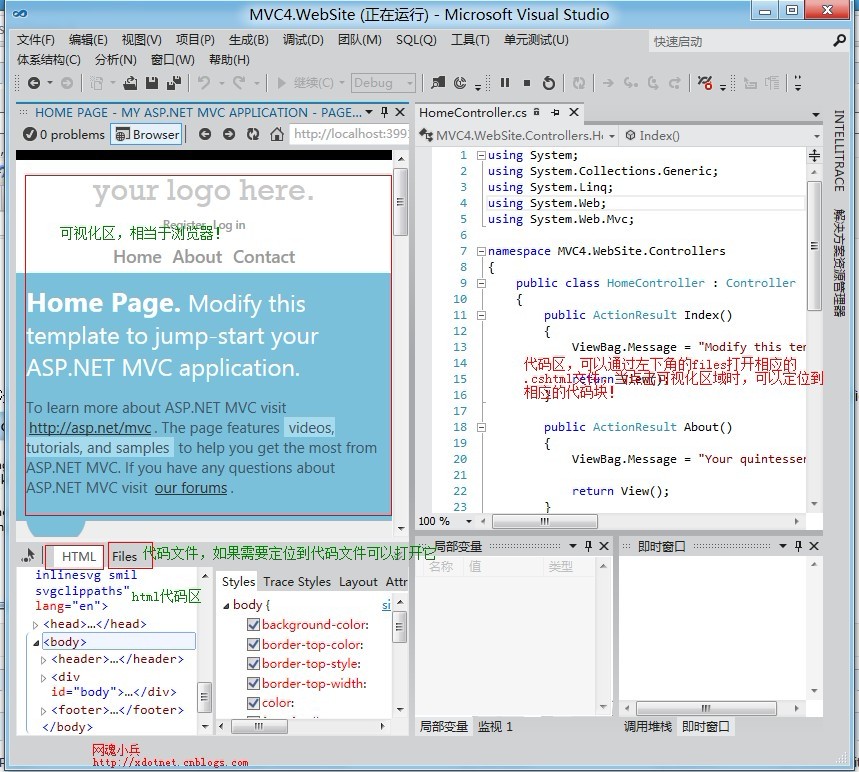Expand the footer node in HTML tree
The height and width of the screenshot is (772, 859).
pos(44,711)
